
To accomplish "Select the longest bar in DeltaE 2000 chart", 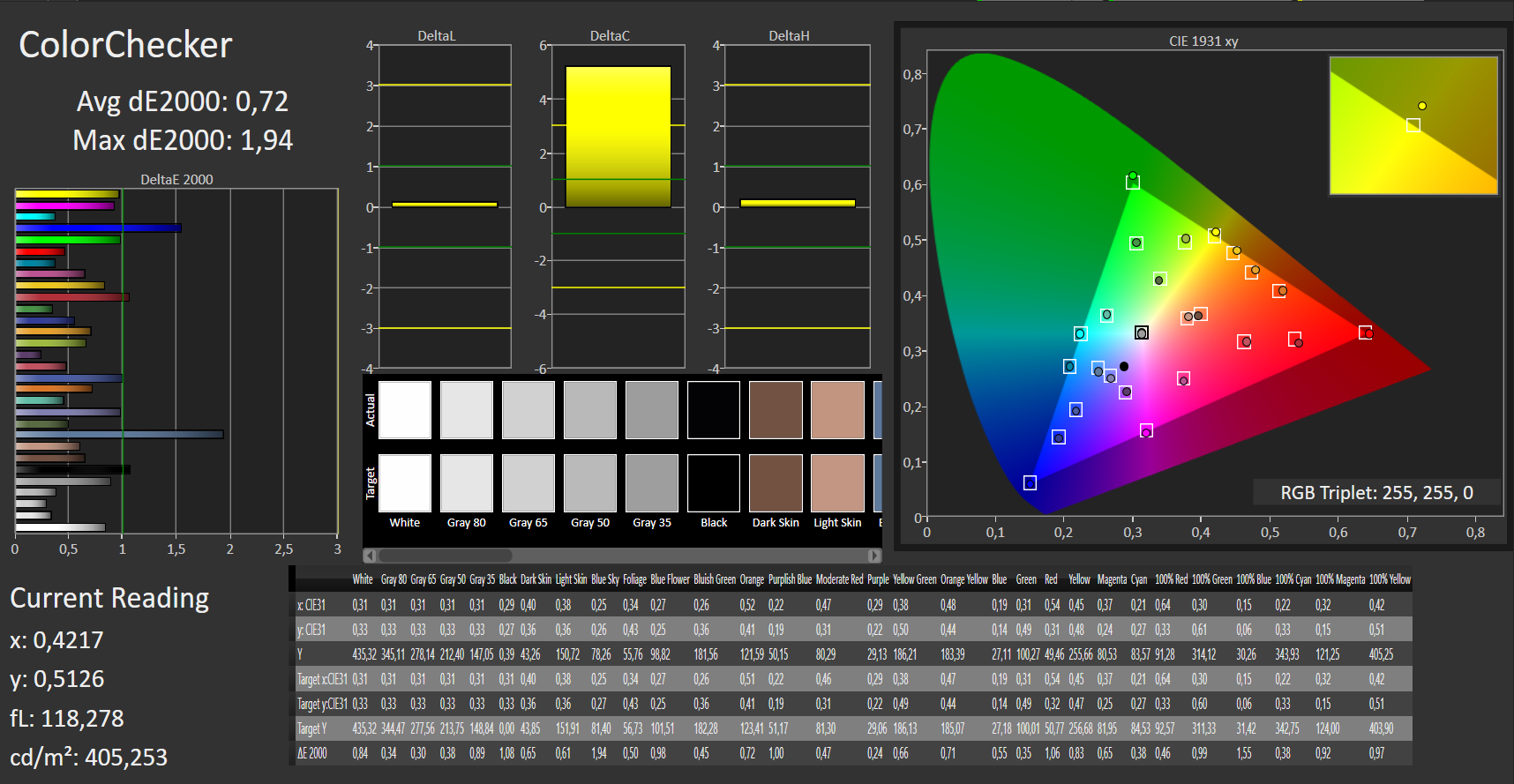I will 119,434.
